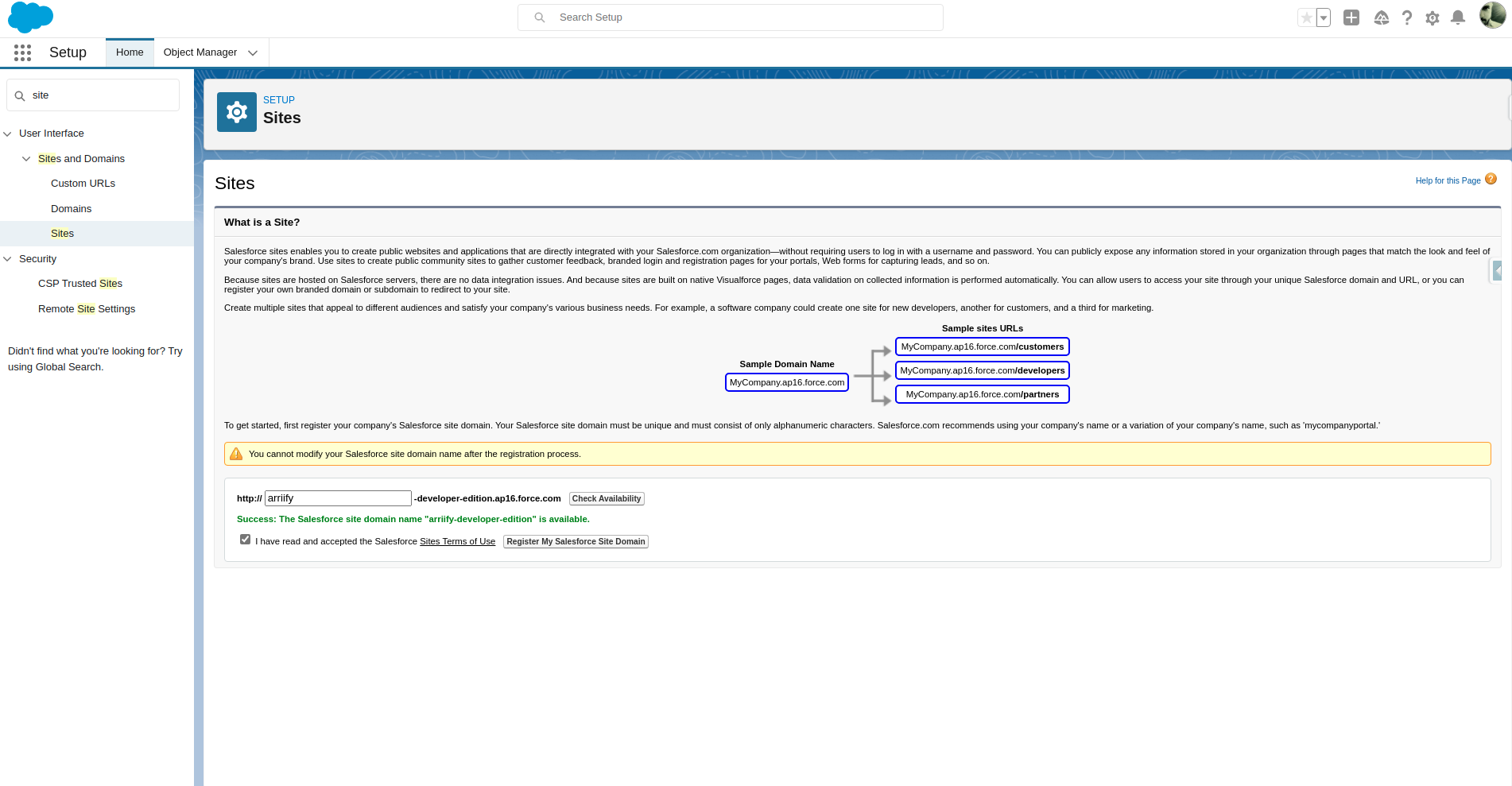1512x786 pixels.
Task: Click the 'What is a Site?' heading
Action: [x=262, y=223]
